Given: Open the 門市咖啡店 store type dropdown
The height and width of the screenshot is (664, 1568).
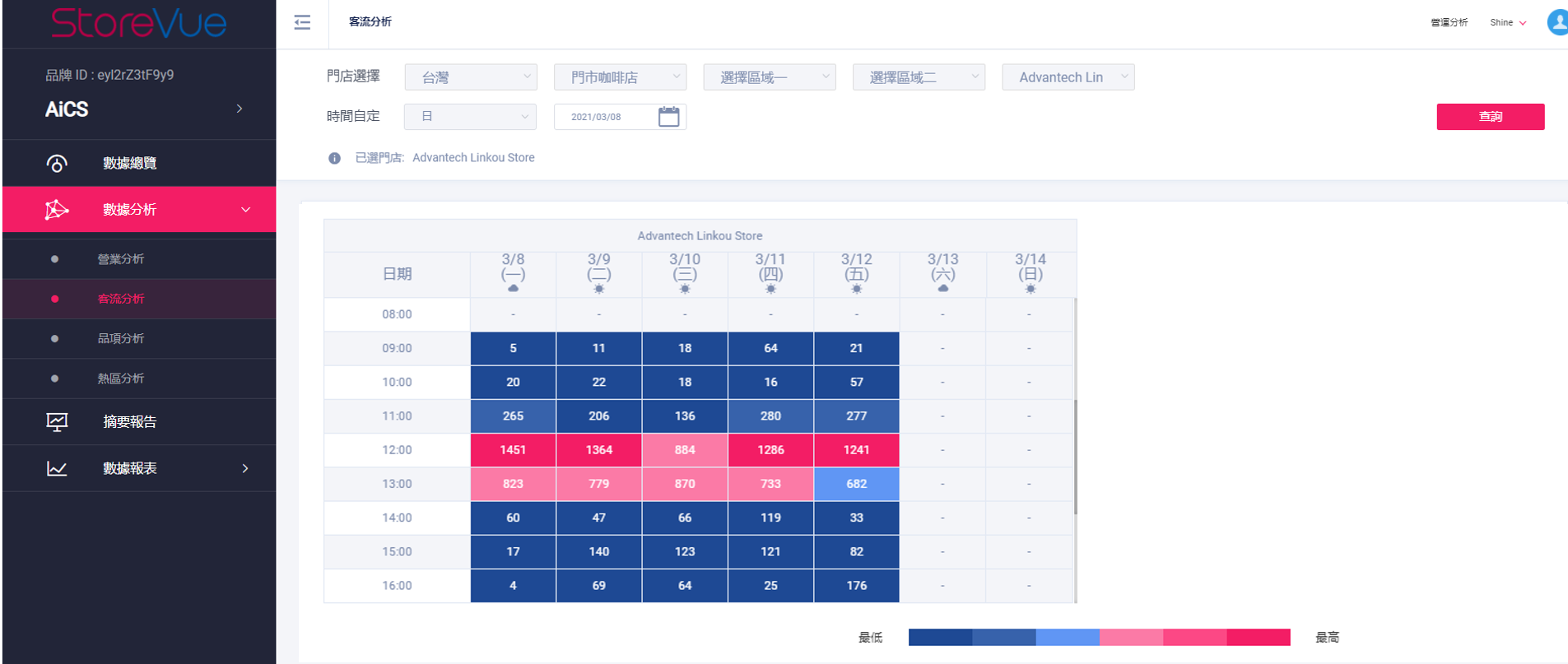Looking at the screenshot, I should tap(621, 77).
